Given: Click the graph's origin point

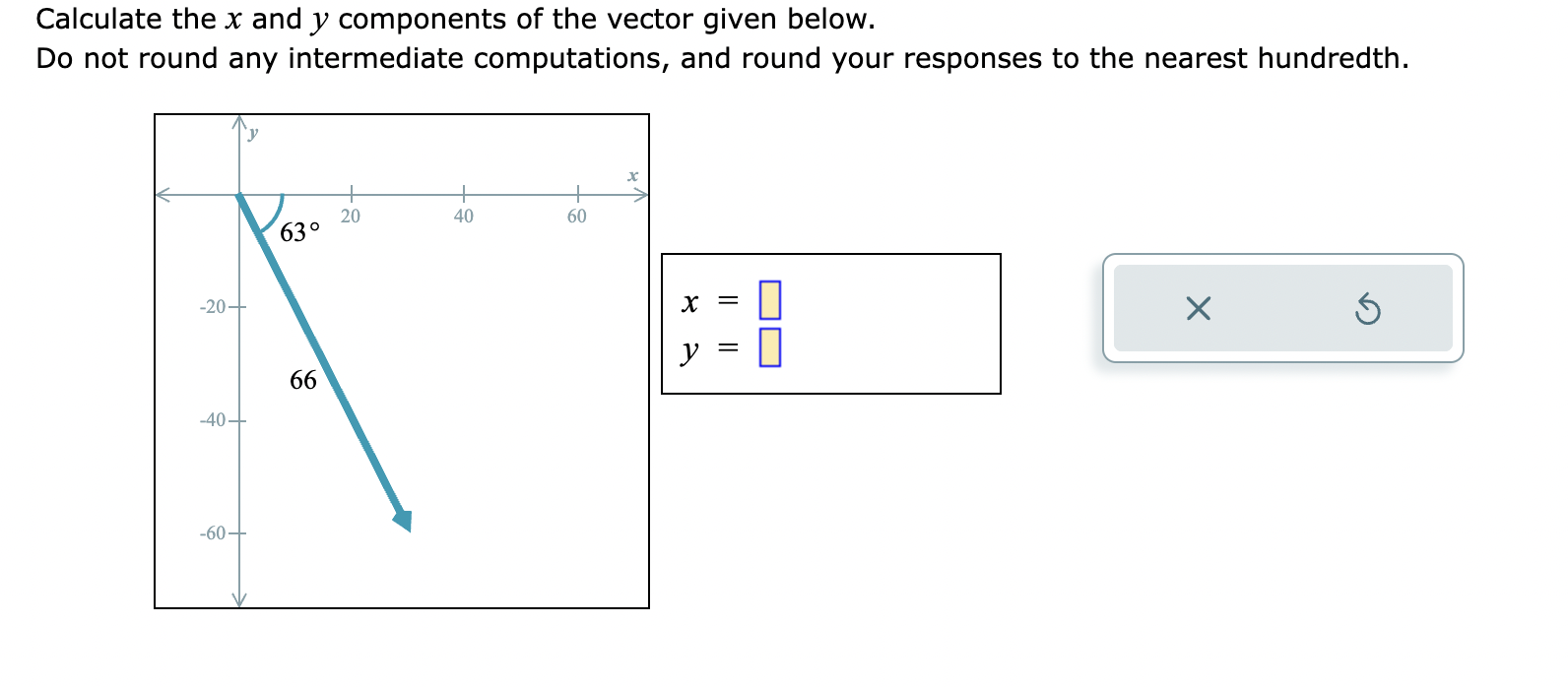Looking at the screenshot, I should (237, 195).
